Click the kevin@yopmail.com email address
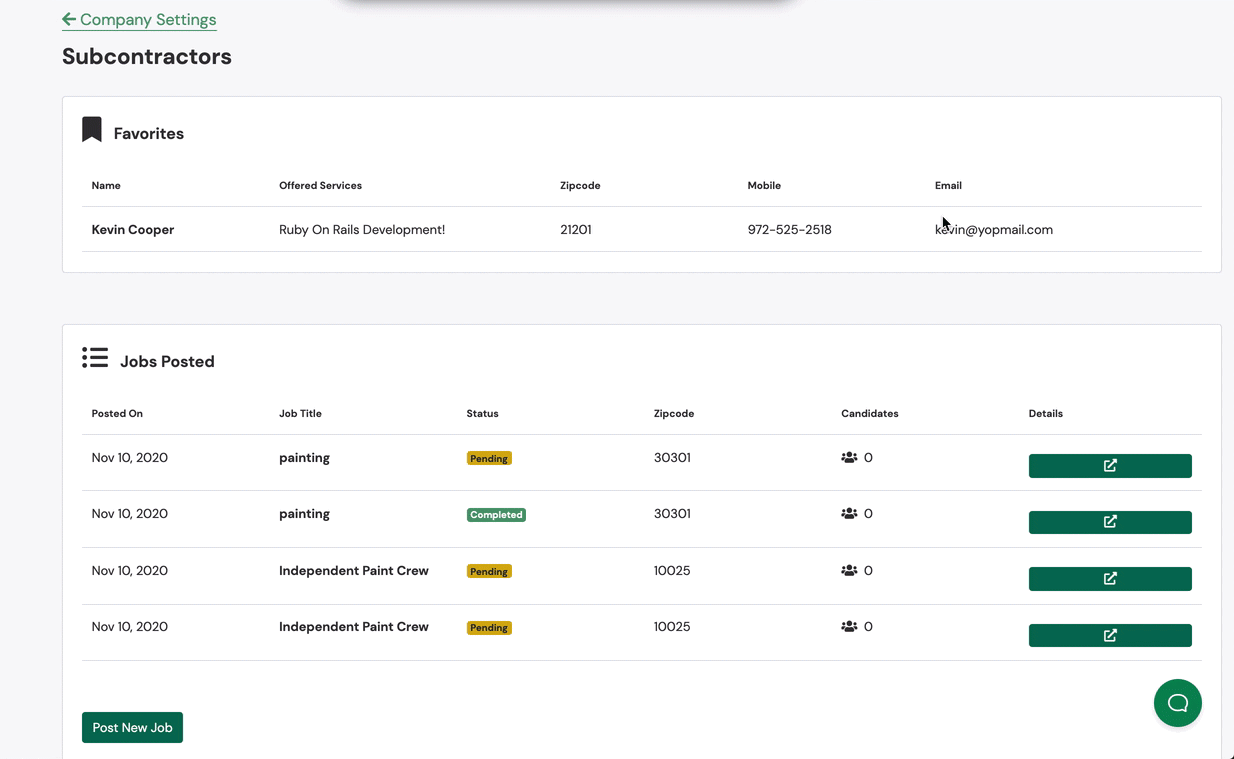Viewport: 1234px width, 759px height. pos(994,230)
